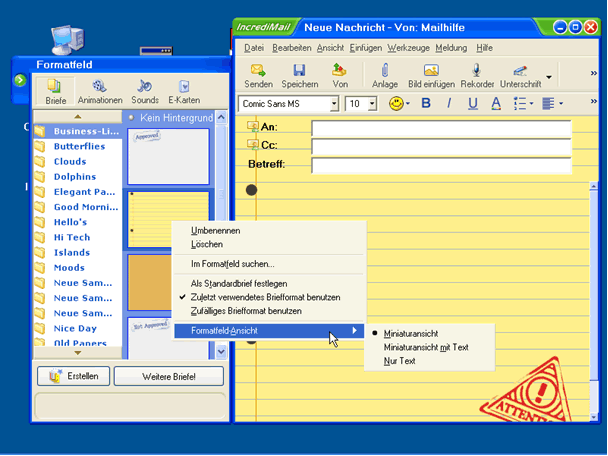608x456 pixels.
Task: Open the font size 10 dropdown
Action: [x=372, y=104]
